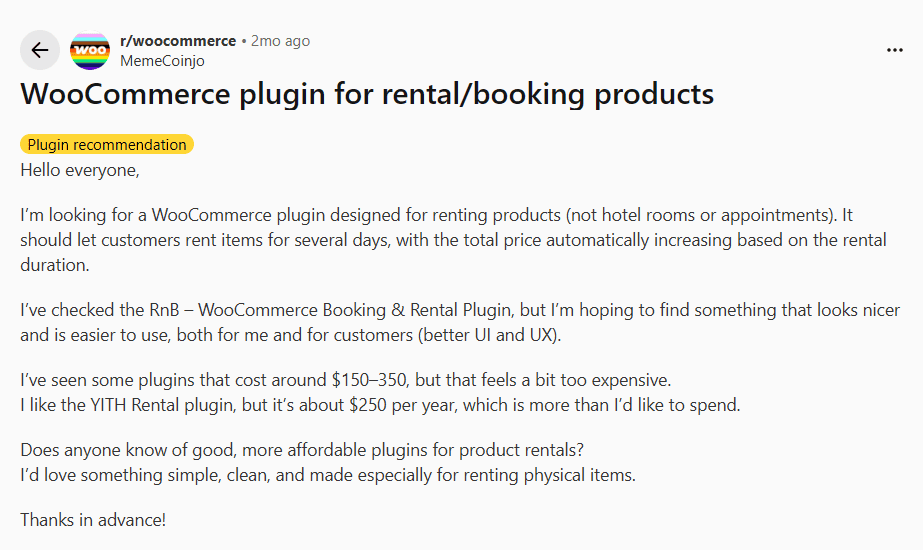The height and width of the screenshot is (550, 923).
Task: Click the post title about rental/booking products
Action: click(x=367, y=95)
